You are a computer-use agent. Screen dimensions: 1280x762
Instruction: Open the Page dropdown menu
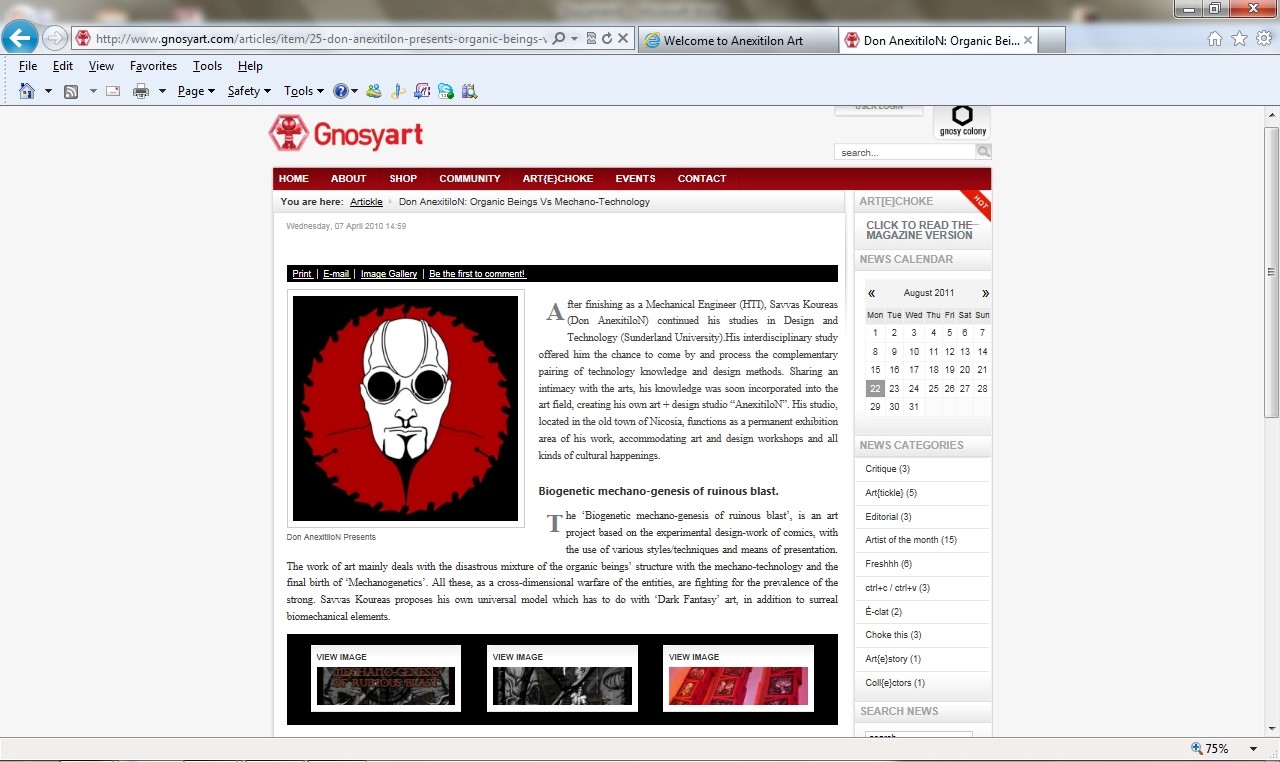click(x=196, y=91)
